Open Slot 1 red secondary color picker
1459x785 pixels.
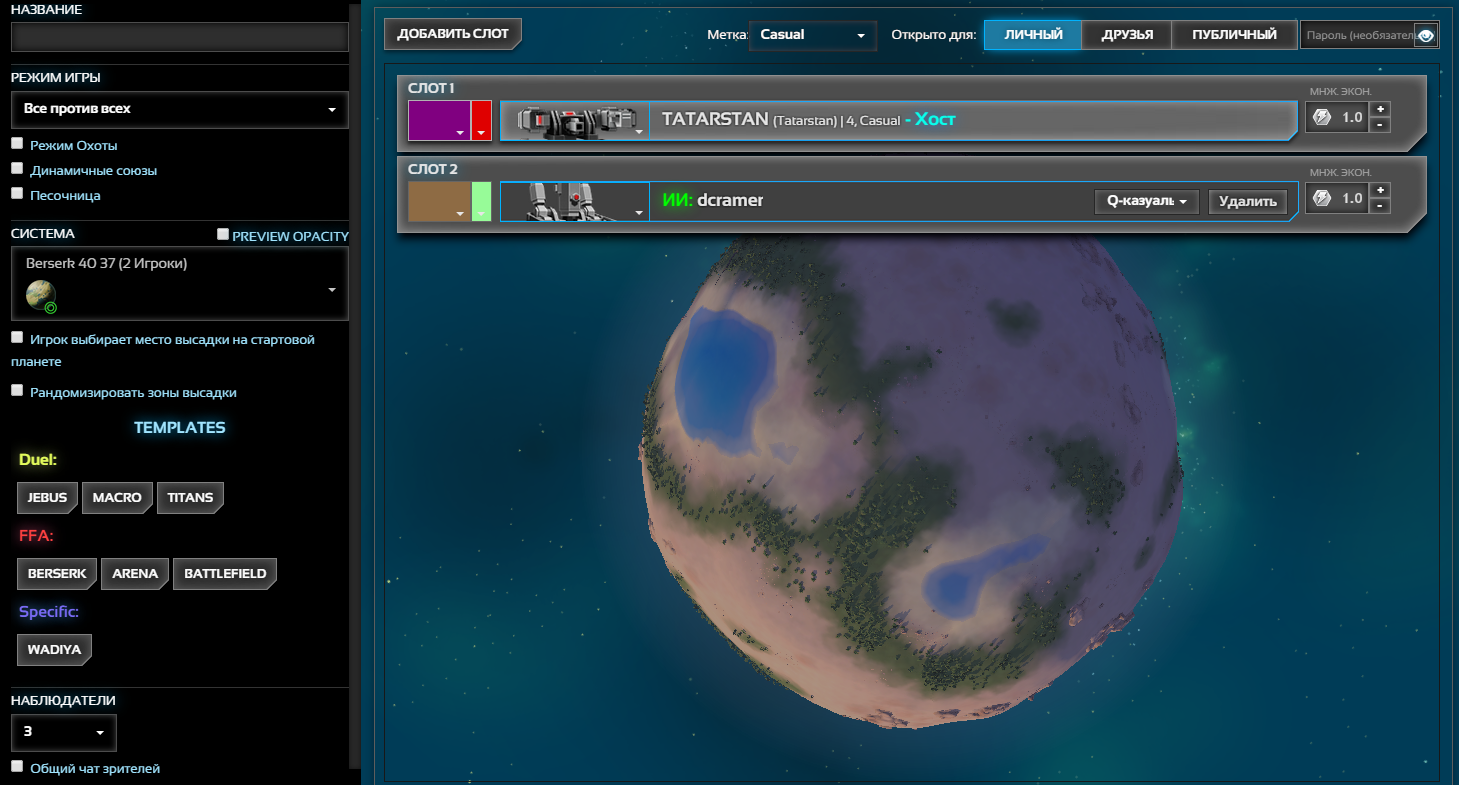coord(481,120)
